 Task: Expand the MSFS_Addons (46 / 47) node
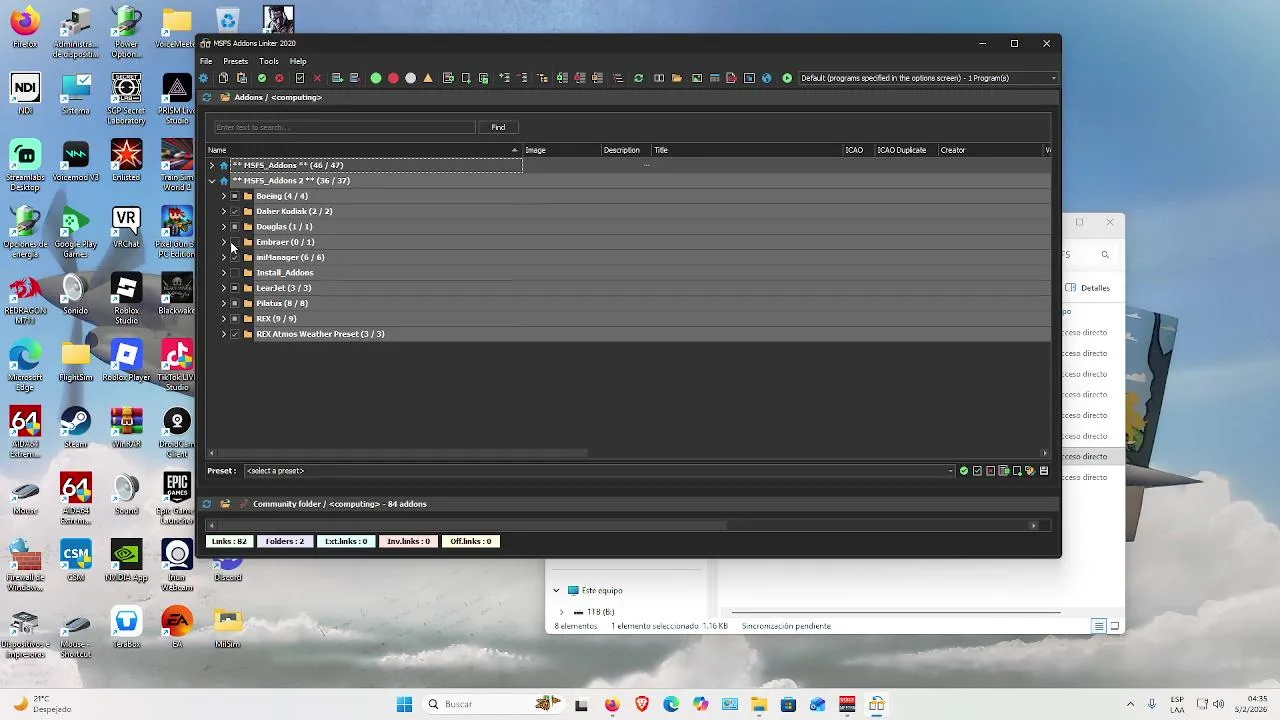coord(211,165)
